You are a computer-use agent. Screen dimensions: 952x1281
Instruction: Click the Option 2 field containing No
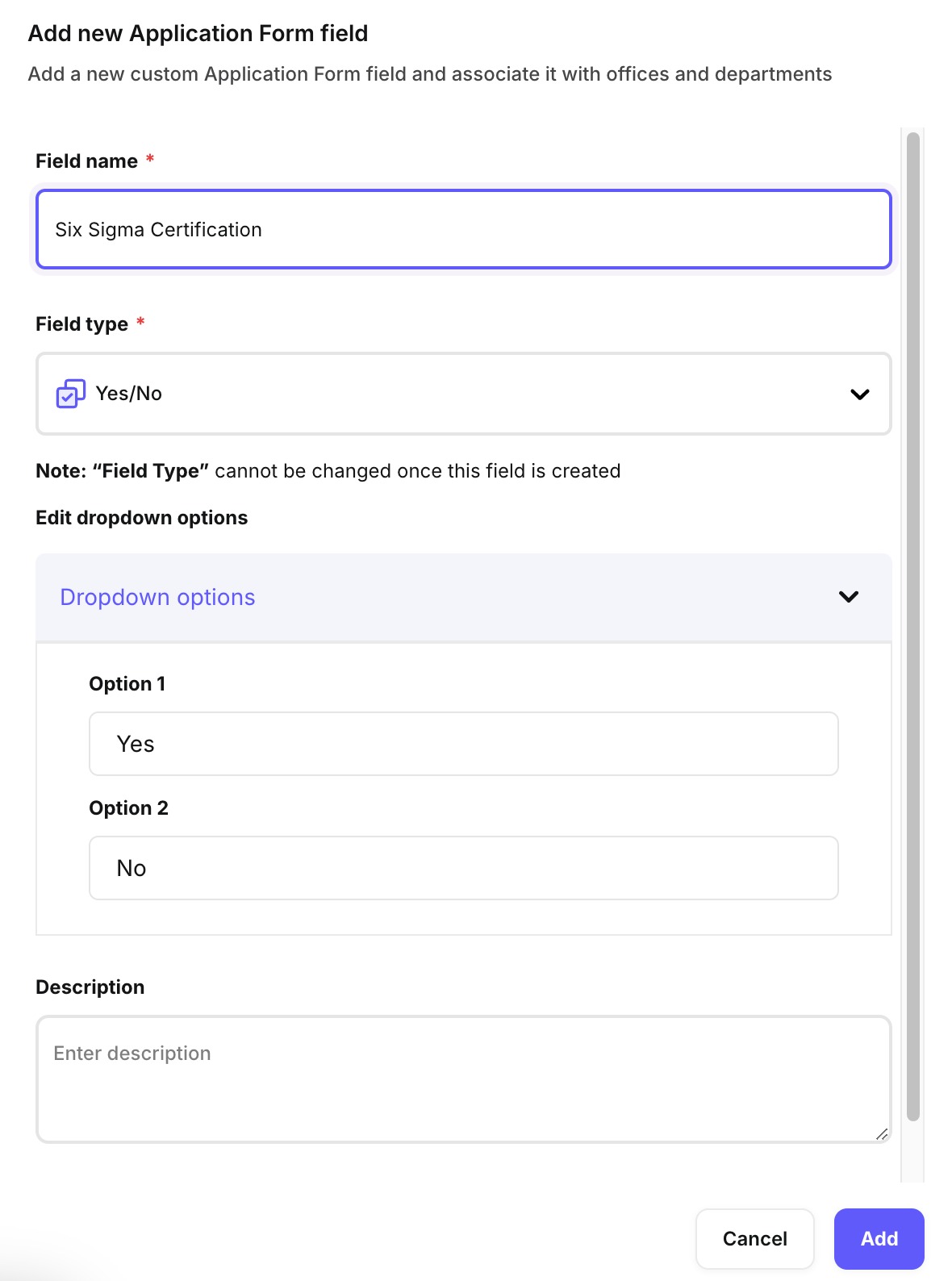463,868
